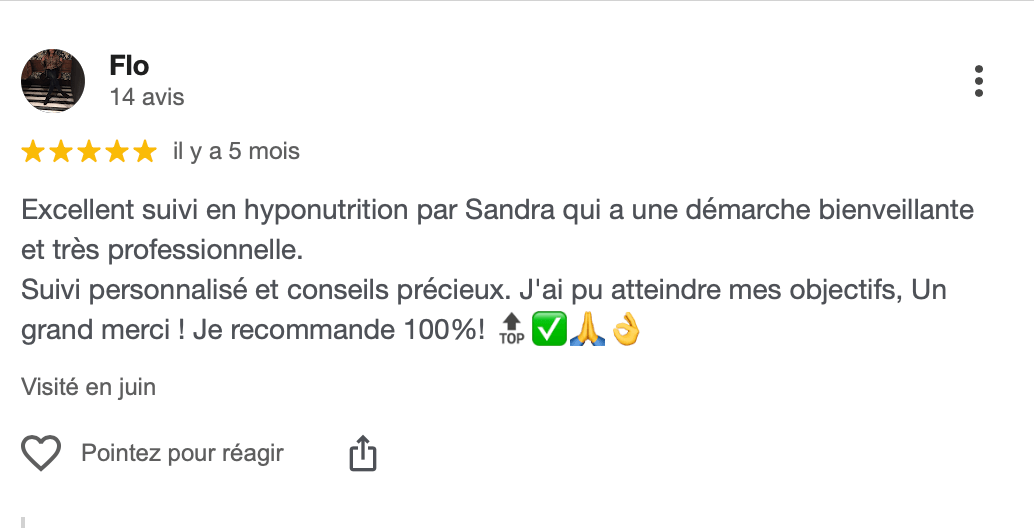Click the first yellow rating star
Image resolution: width=1034 pixels, height=528 pixels.
pyautogui.click(x=33, y=152)
